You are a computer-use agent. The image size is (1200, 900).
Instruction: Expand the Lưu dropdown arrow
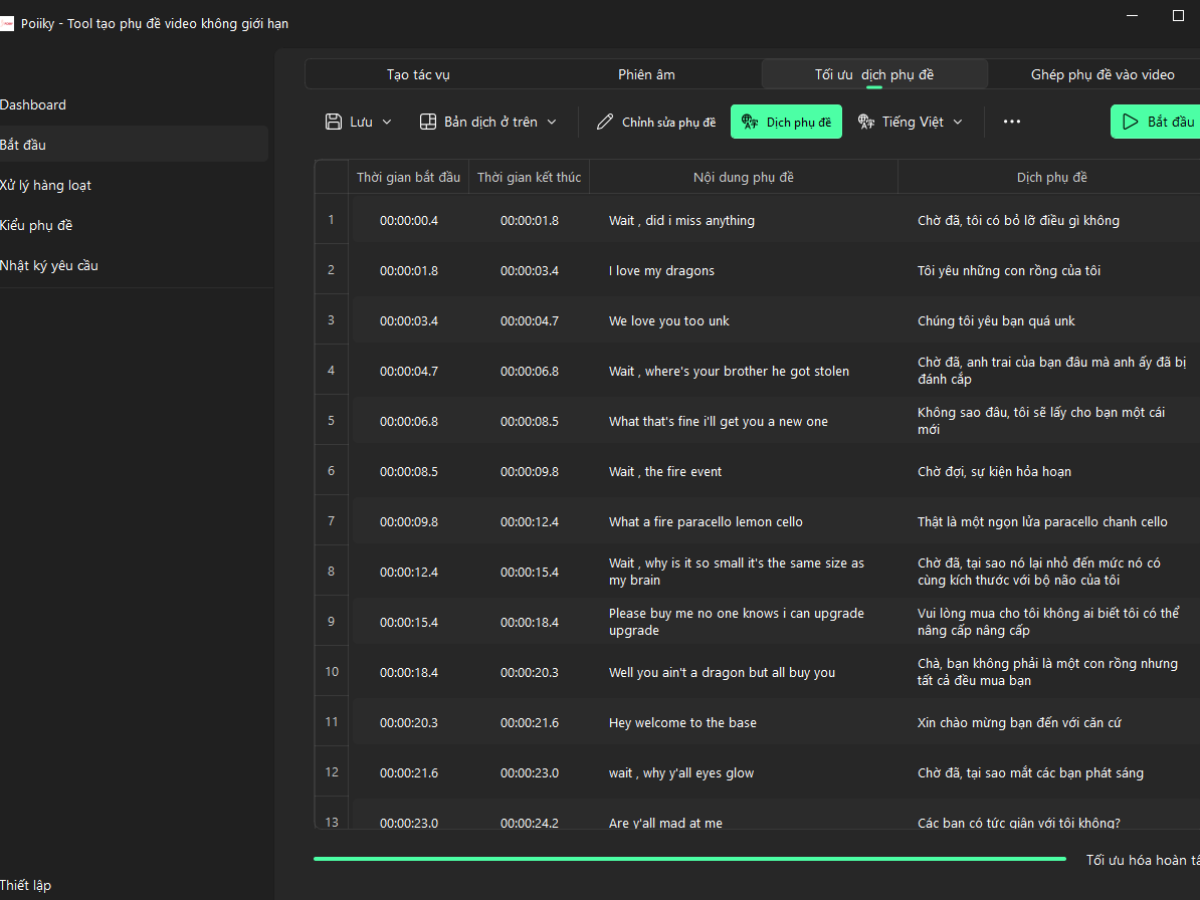pyautogui.click(x=387, y=122)
